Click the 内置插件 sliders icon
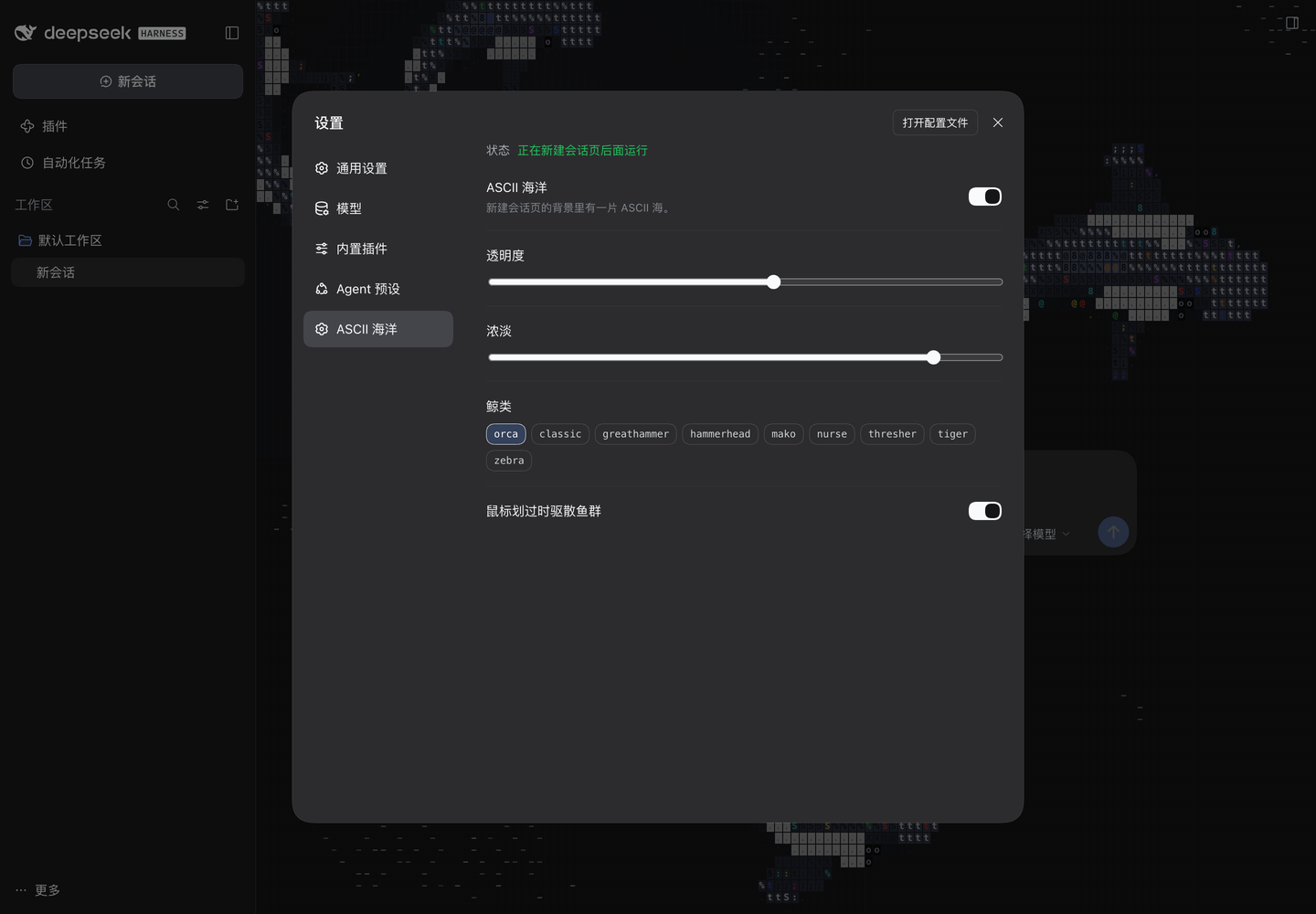The image size is (1316, 914). coord(322,249)
